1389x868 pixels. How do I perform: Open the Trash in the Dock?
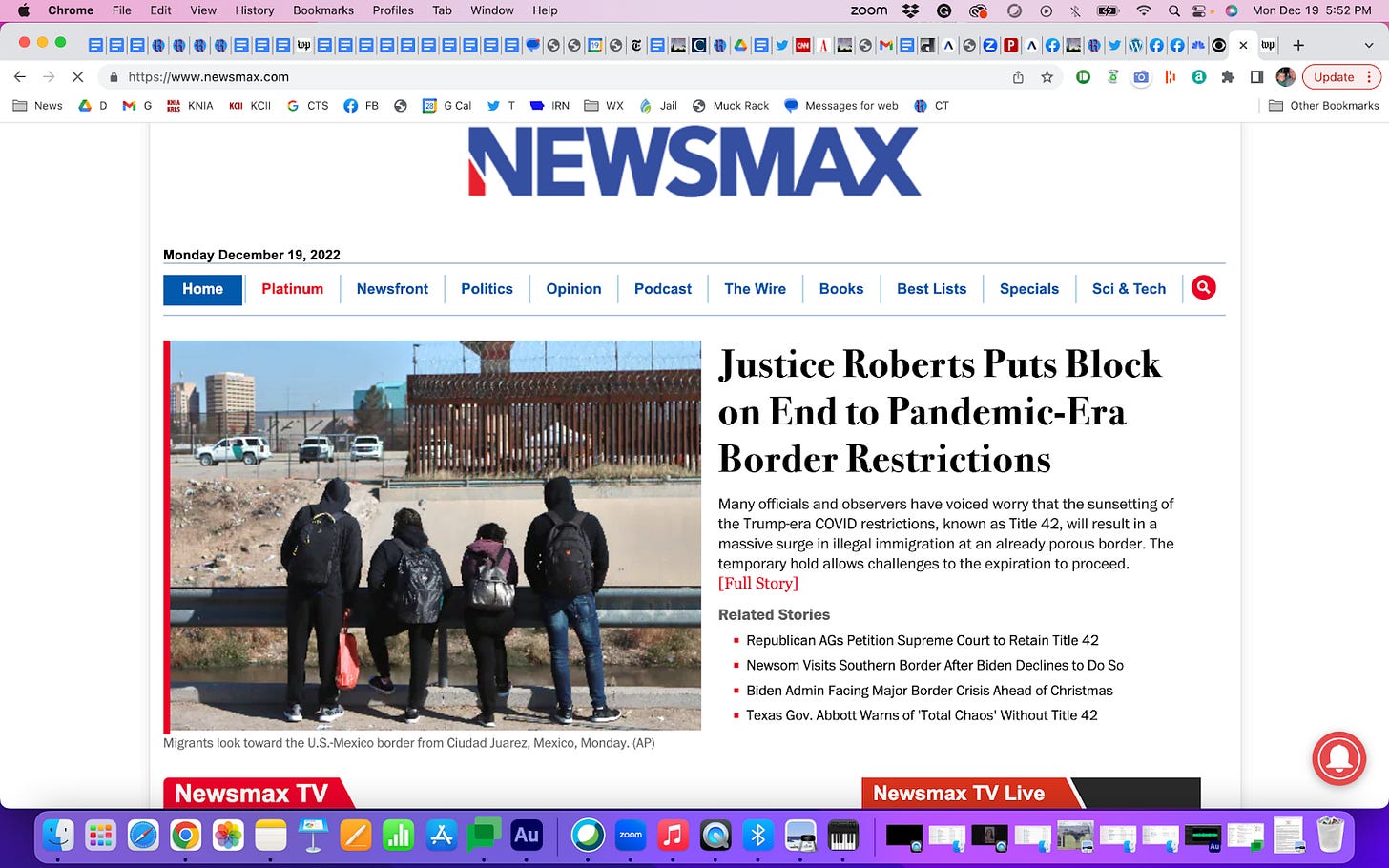(x=1330, y=836)
